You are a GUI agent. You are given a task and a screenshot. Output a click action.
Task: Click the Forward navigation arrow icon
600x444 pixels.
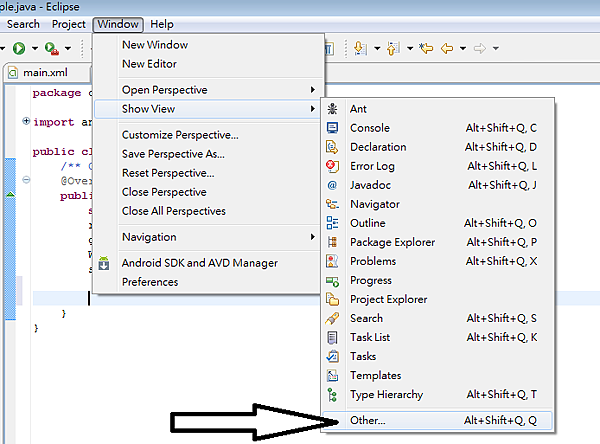point(479,48)
